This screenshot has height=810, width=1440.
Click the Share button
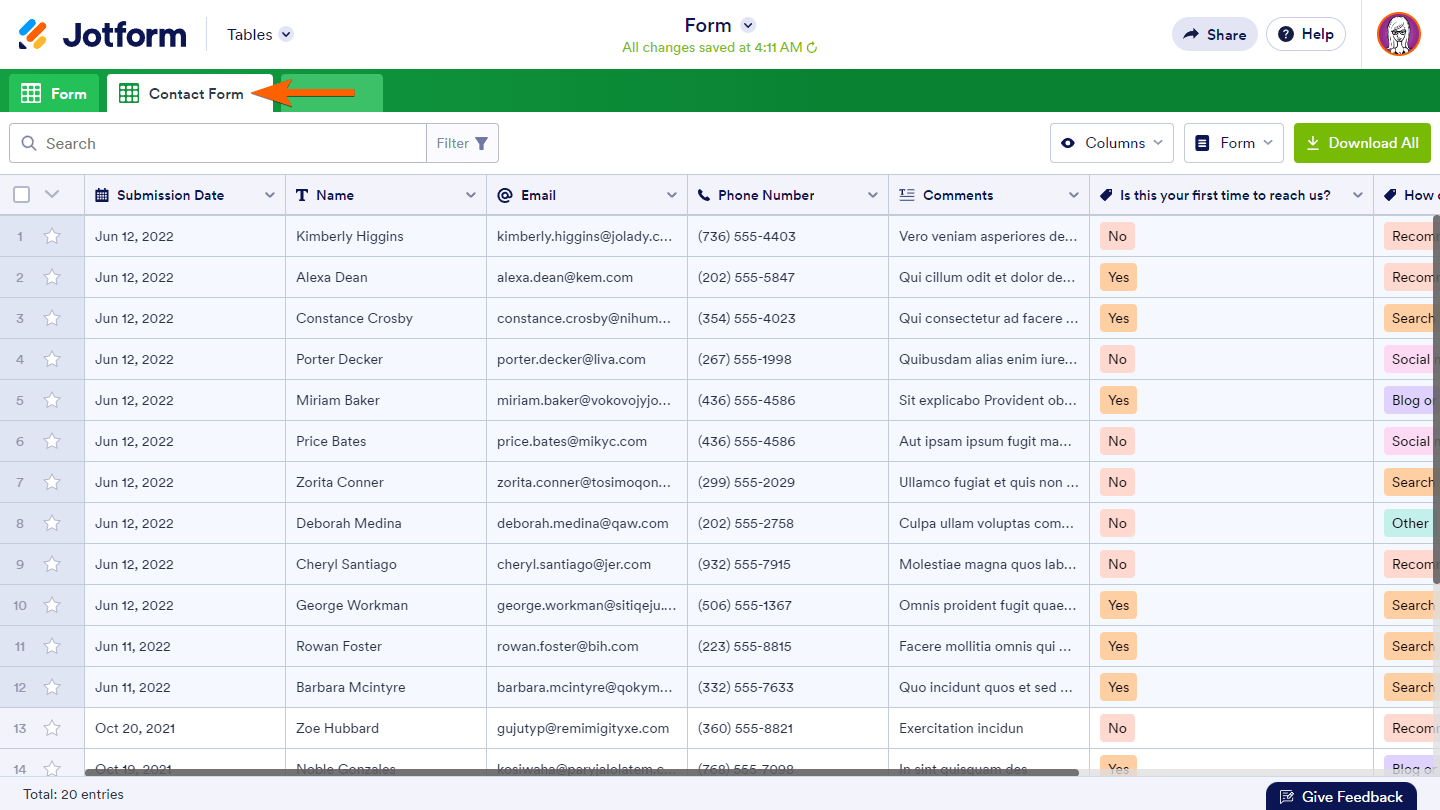pos(1214,34)
